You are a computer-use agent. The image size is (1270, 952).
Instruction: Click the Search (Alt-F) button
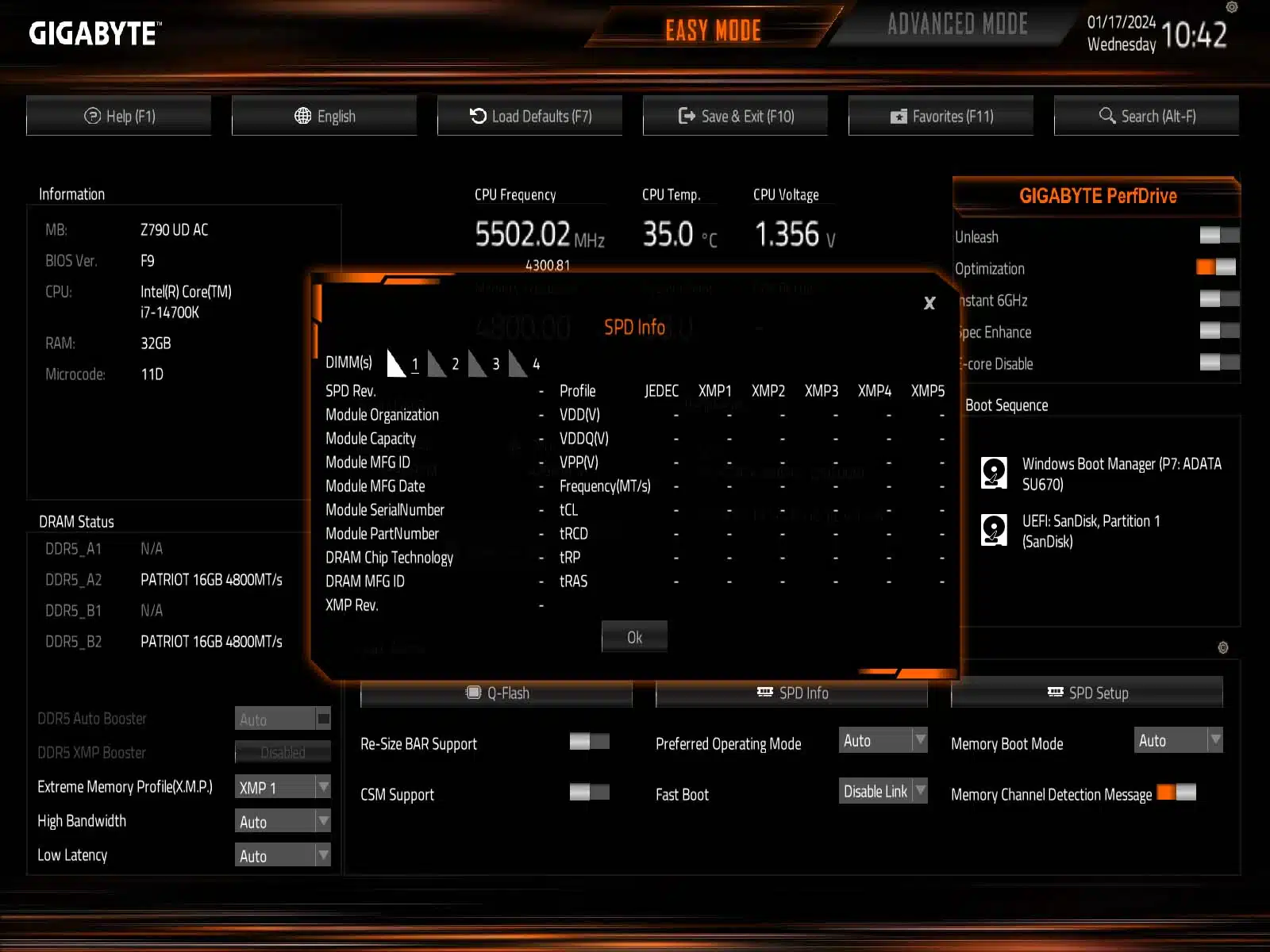click(1147, 116)
